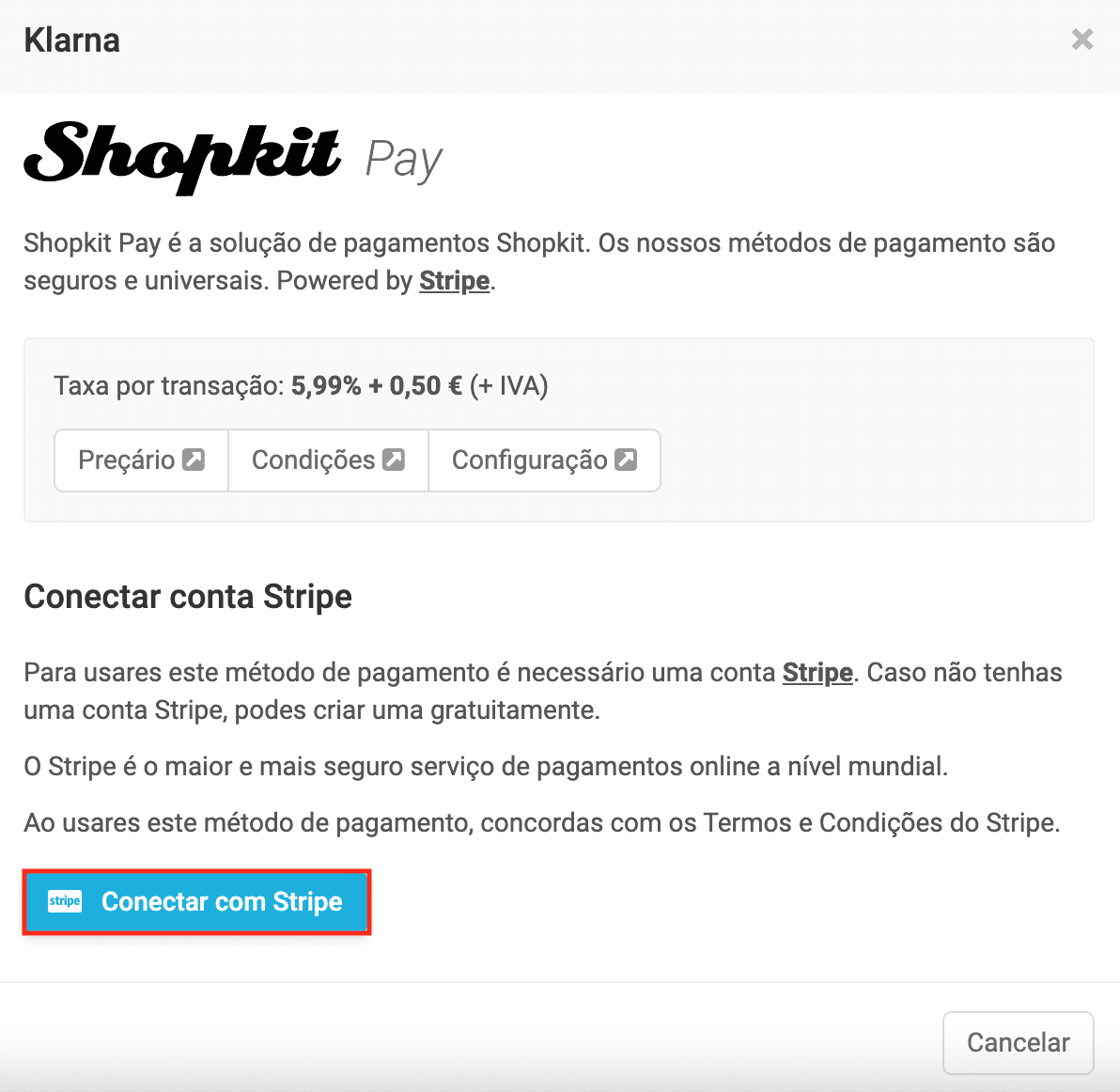Open the Configuração page

[530, 460]
